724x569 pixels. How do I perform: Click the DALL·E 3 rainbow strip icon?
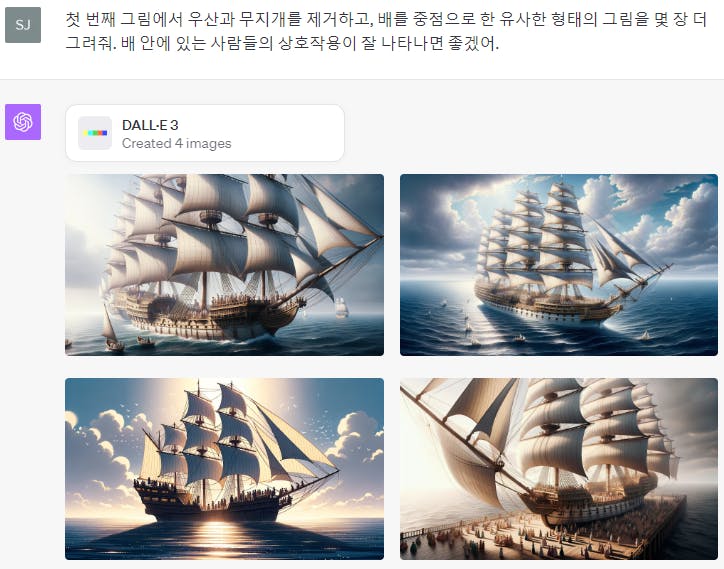click(95, 133)
